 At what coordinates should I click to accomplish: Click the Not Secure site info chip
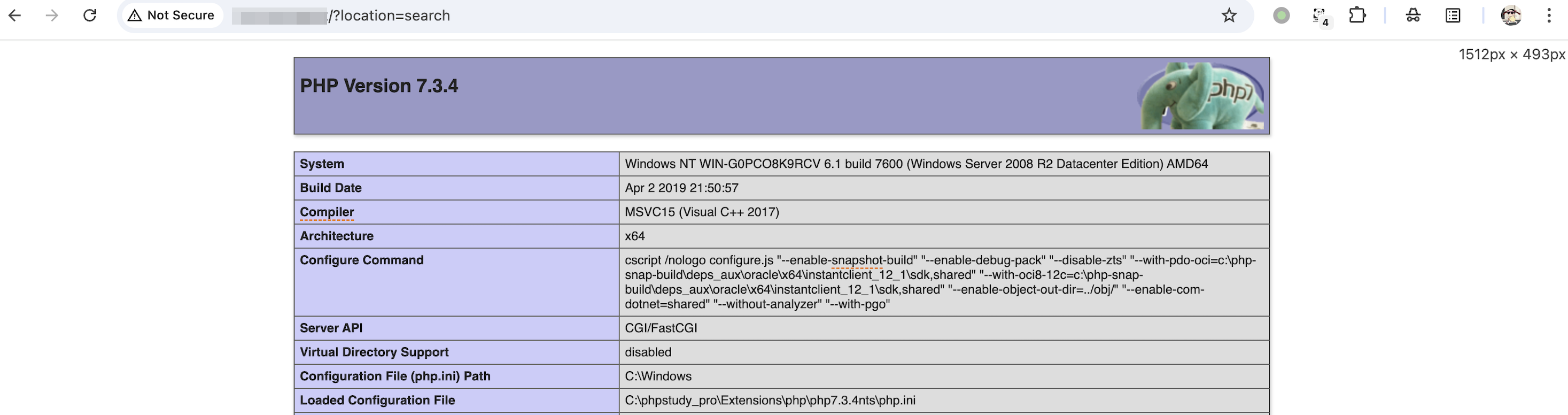click(x=171, y=15)
